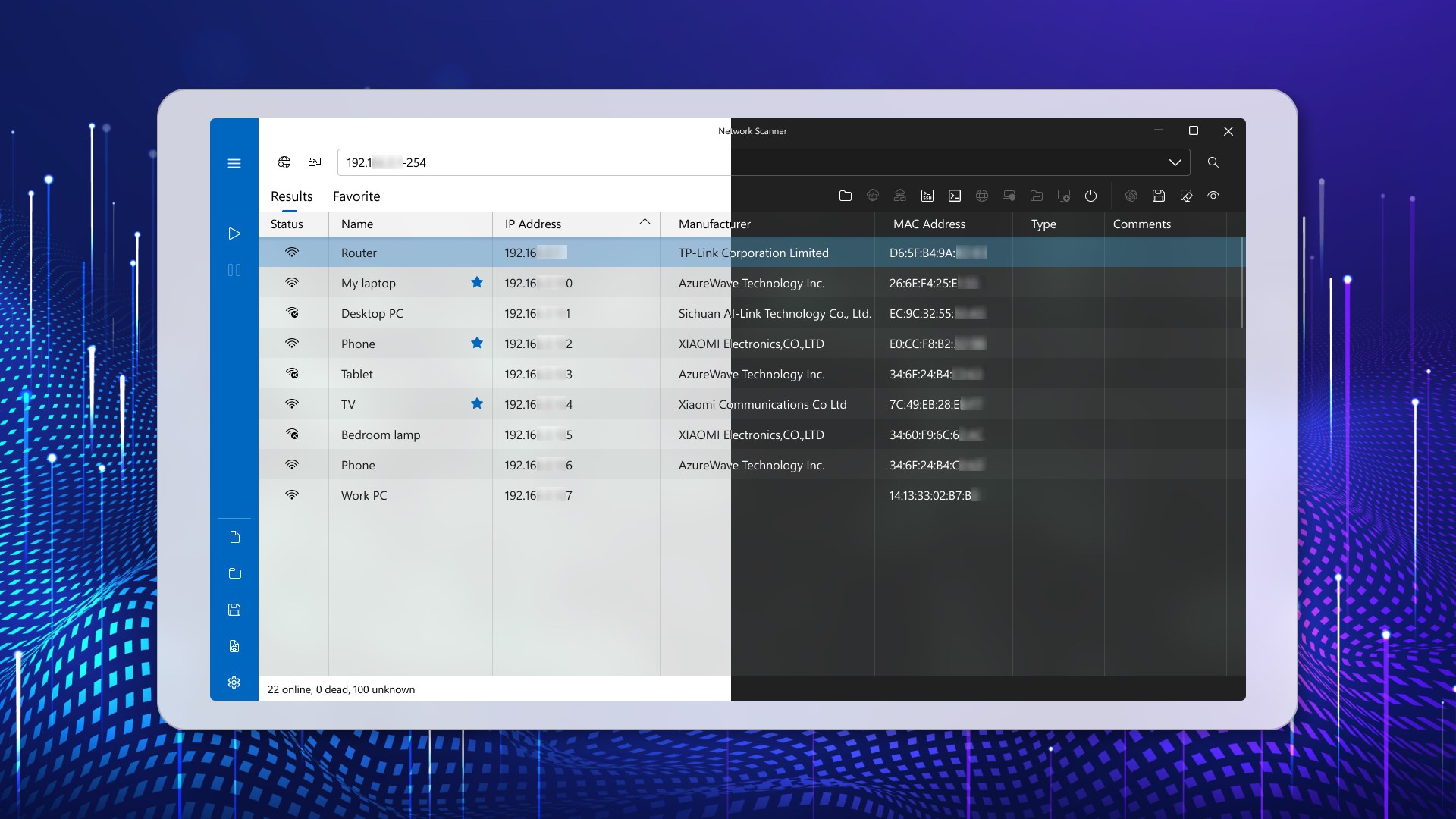Send a shutdown command to the selected device
This screenshot has width=1456, height=819.
tap(1091, 196)
